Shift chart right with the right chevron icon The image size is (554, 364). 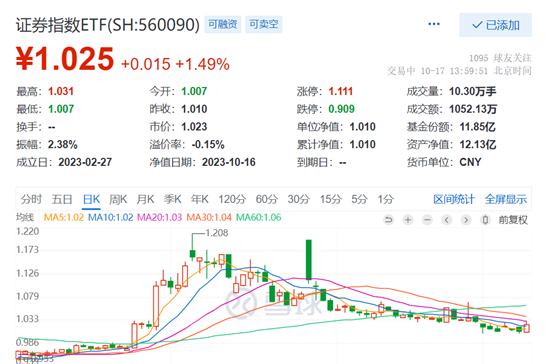[x=466, y=220]
